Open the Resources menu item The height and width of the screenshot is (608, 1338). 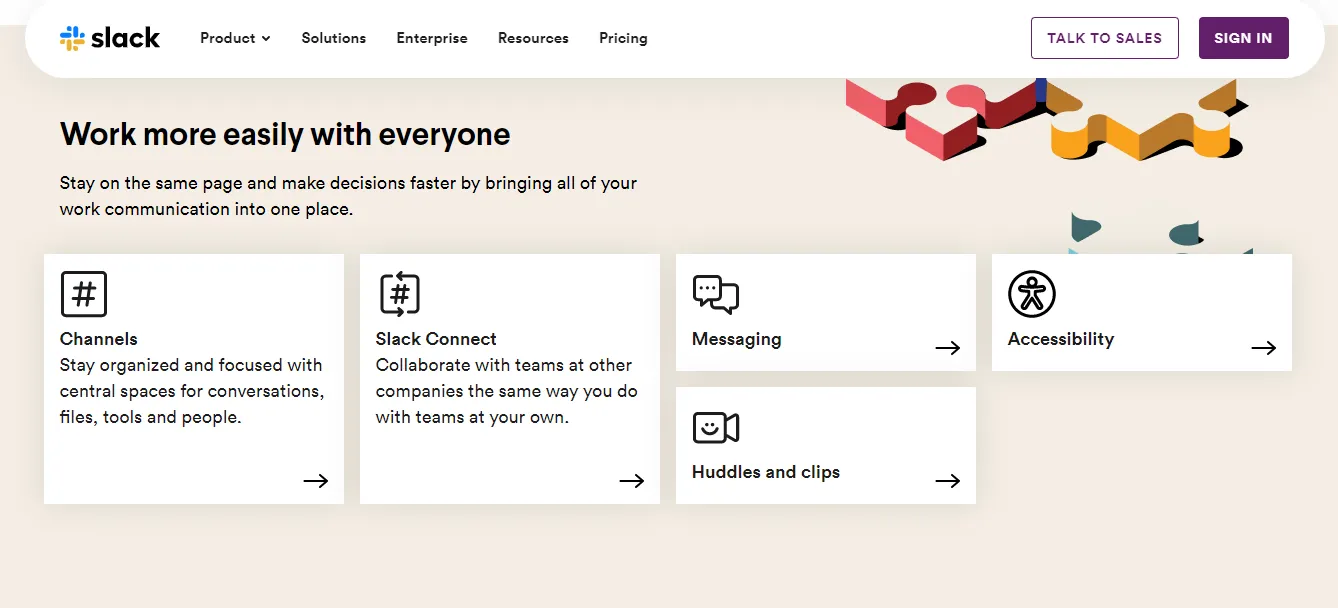point(533,38)
